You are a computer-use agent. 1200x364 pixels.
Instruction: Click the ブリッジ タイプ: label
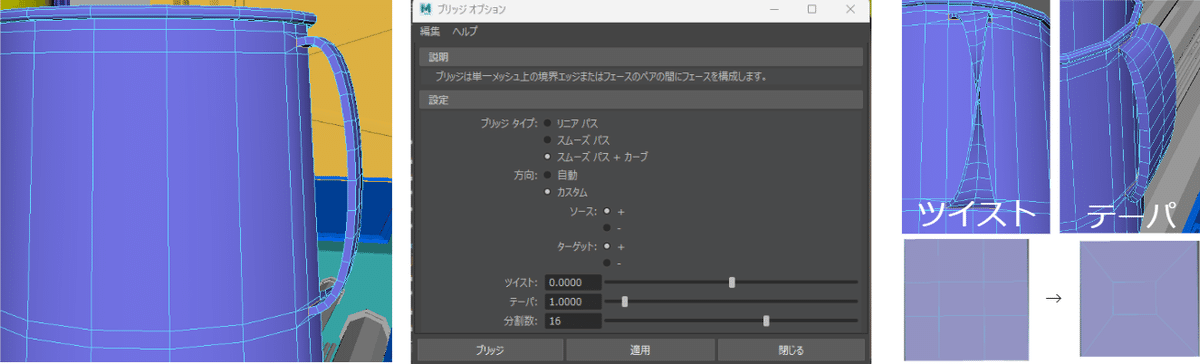tap(509, 123)
